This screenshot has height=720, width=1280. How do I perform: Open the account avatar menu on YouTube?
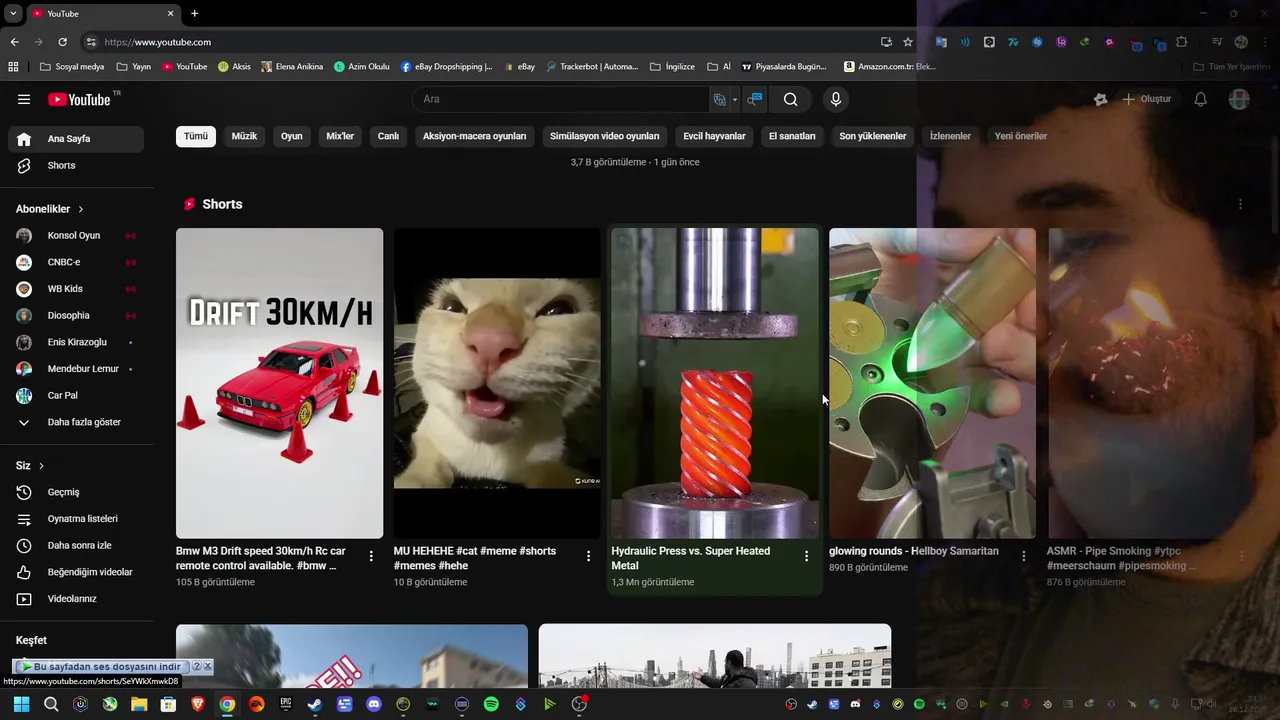click(x=1239, y=99)
